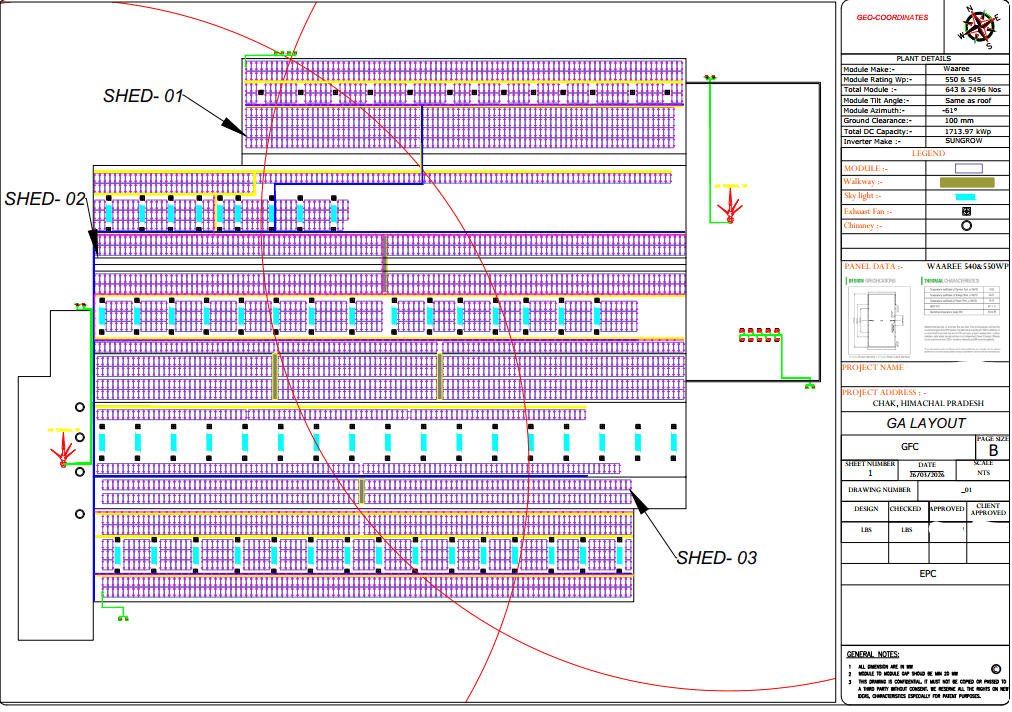
Task: Click the red earthing symbol in the right building outline
Action: tap(730, 209)
